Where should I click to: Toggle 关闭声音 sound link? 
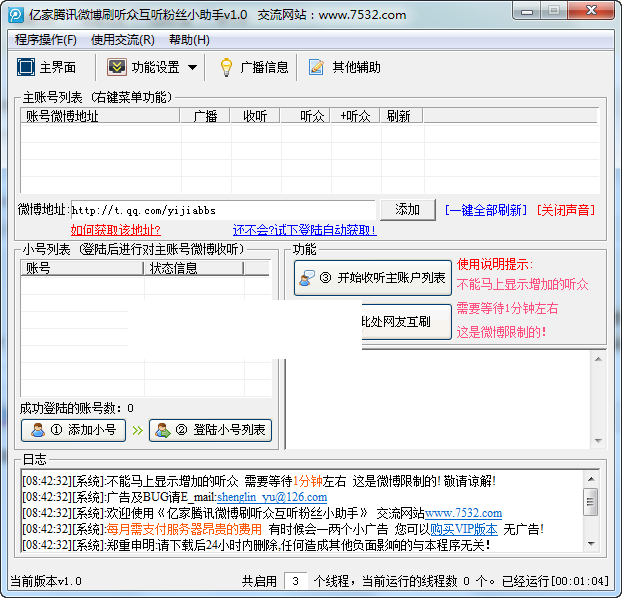[565, 210]
